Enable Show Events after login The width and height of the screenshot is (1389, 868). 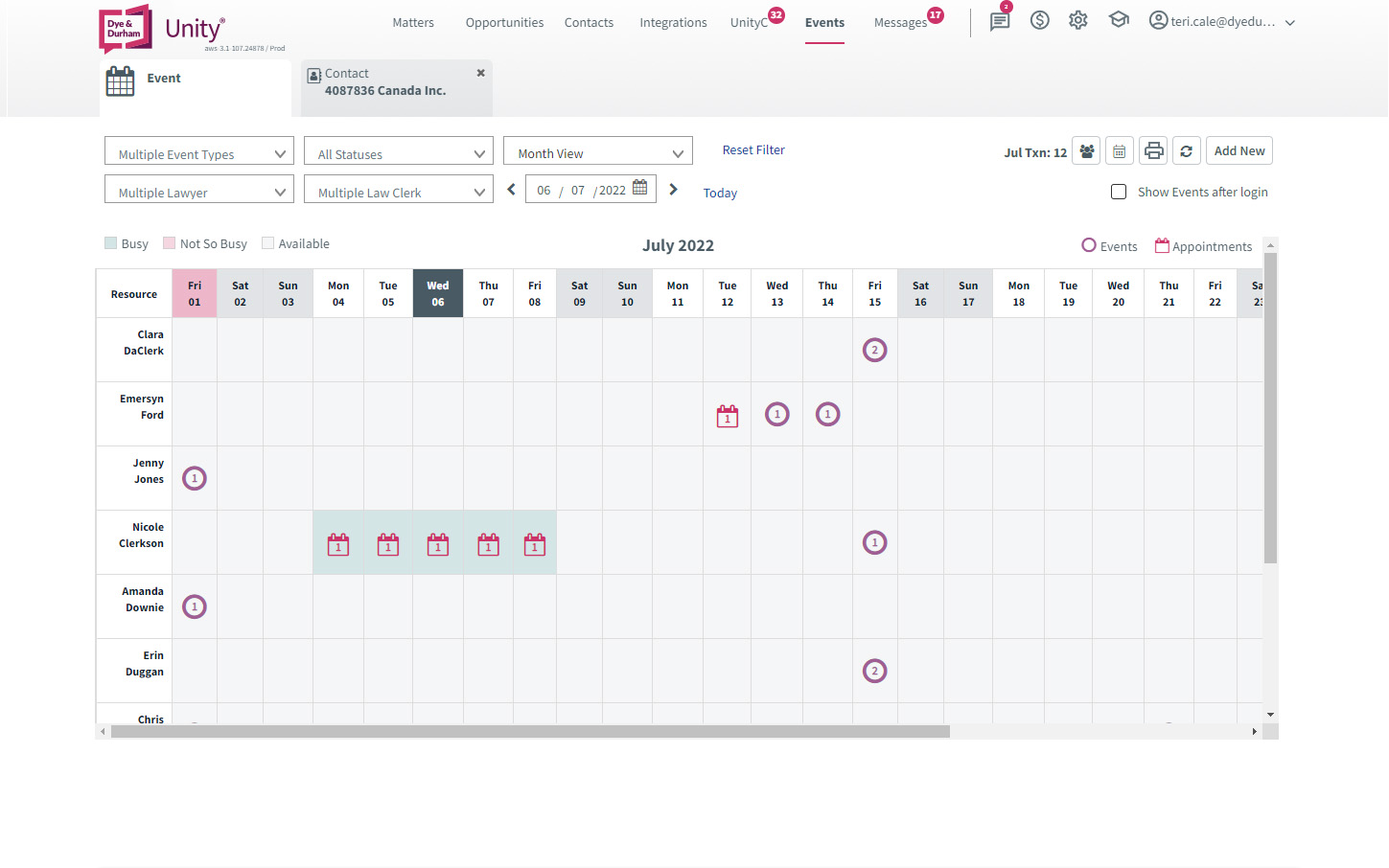[x=1119, y=192]
